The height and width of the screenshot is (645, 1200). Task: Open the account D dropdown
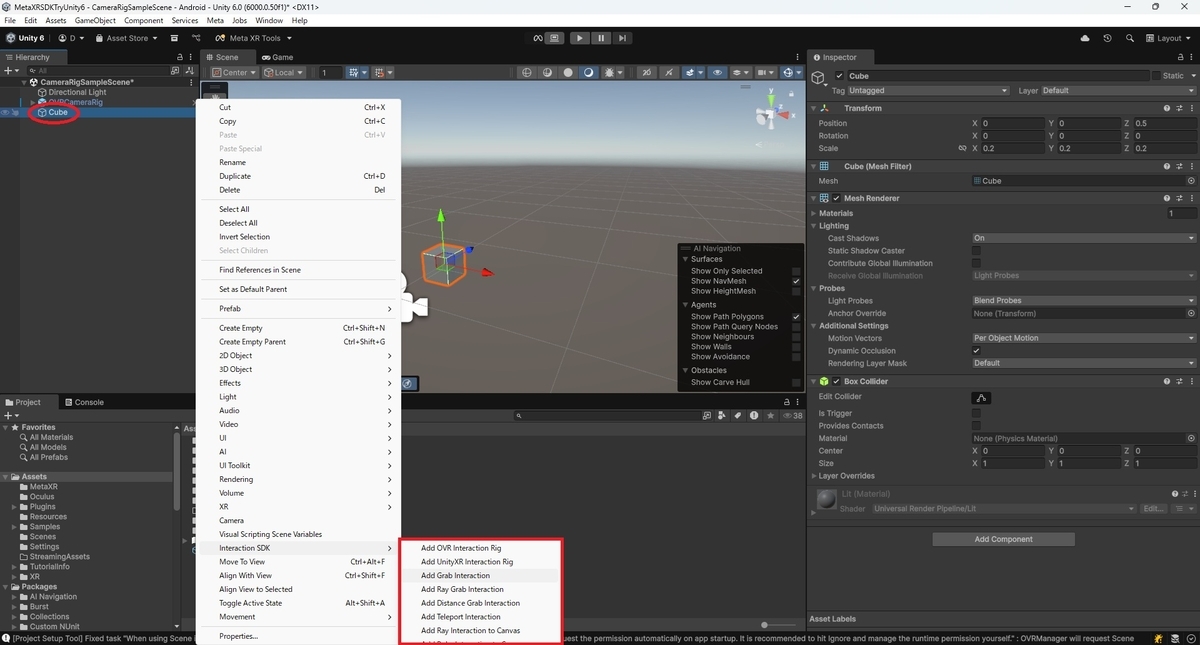pos(70,38)
